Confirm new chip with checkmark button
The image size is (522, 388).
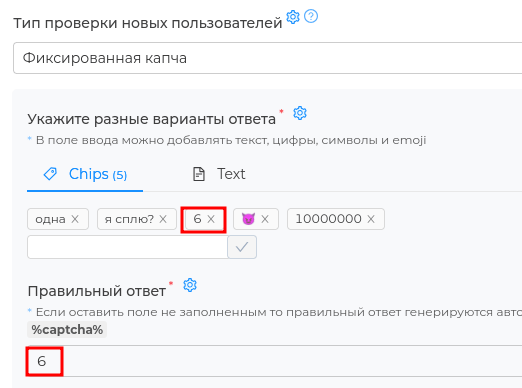pyautogui.click(x=242, y=247)
